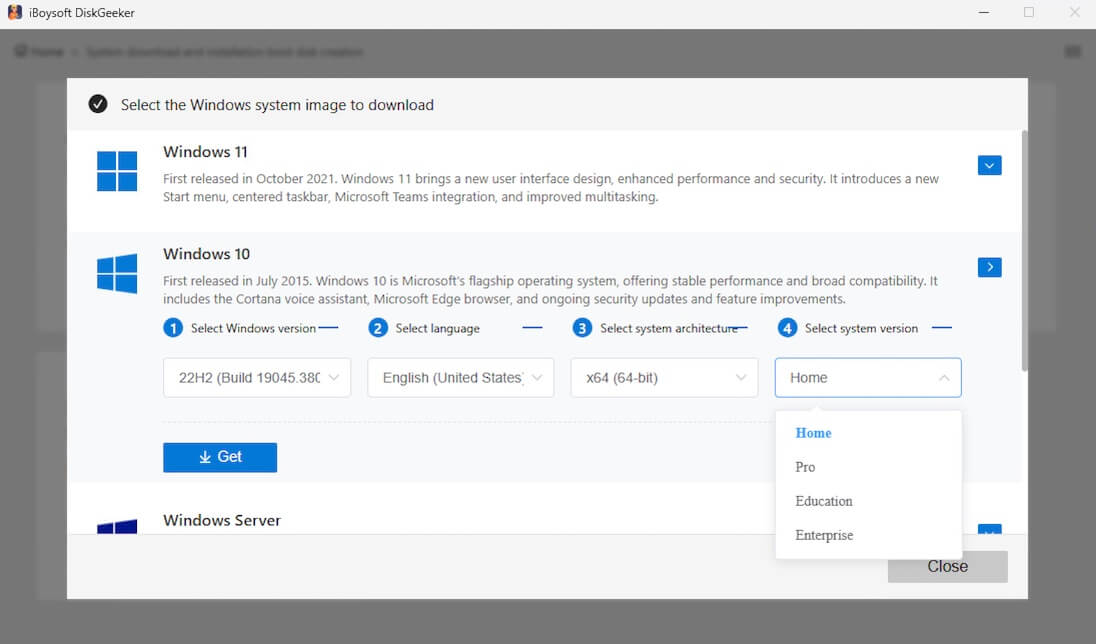1096x644 pixels.
Task: Click the checkmark icon beside dialog title
Action: point(98,104)
